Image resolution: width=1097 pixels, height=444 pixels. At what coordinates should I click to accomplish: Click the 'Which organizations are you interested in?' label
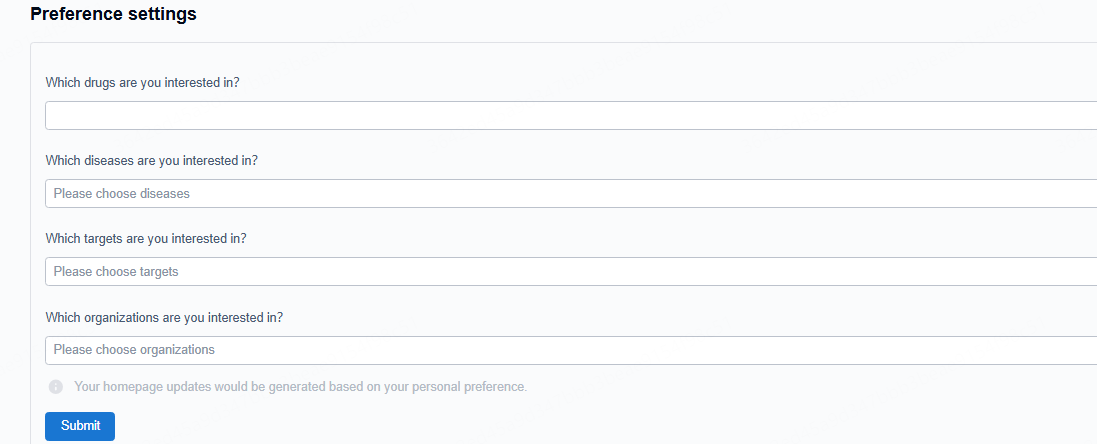(164, 317)
